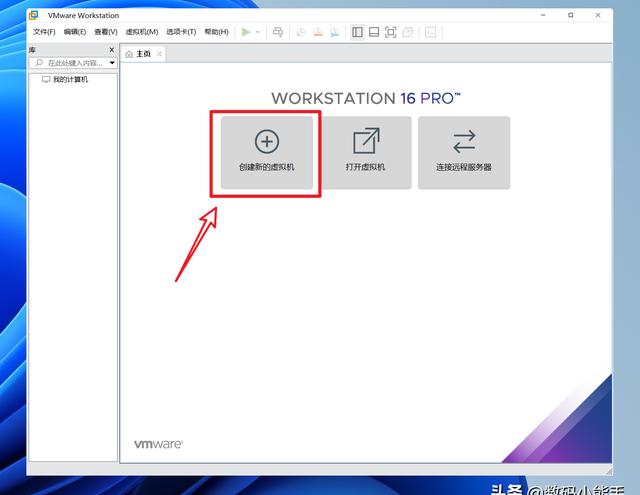640x495 pixels.
Task: Minimize the VMware Workstation window
Action: coord(543,15)
